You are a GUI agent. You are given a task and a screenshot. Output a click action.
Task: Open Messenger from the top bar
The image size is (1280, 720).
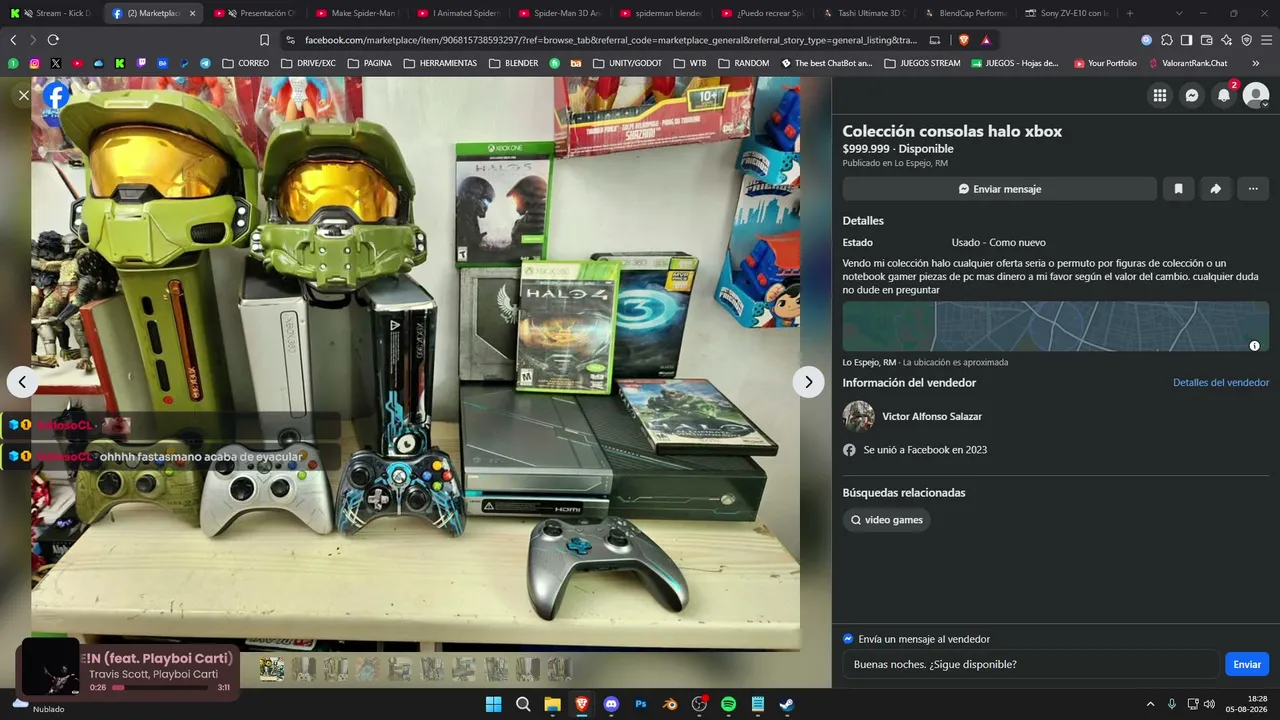point(1192,96)
